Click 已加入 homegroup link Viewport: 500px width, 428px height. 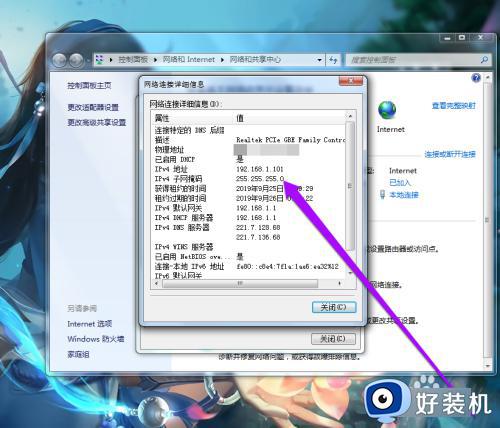[400, 182]
